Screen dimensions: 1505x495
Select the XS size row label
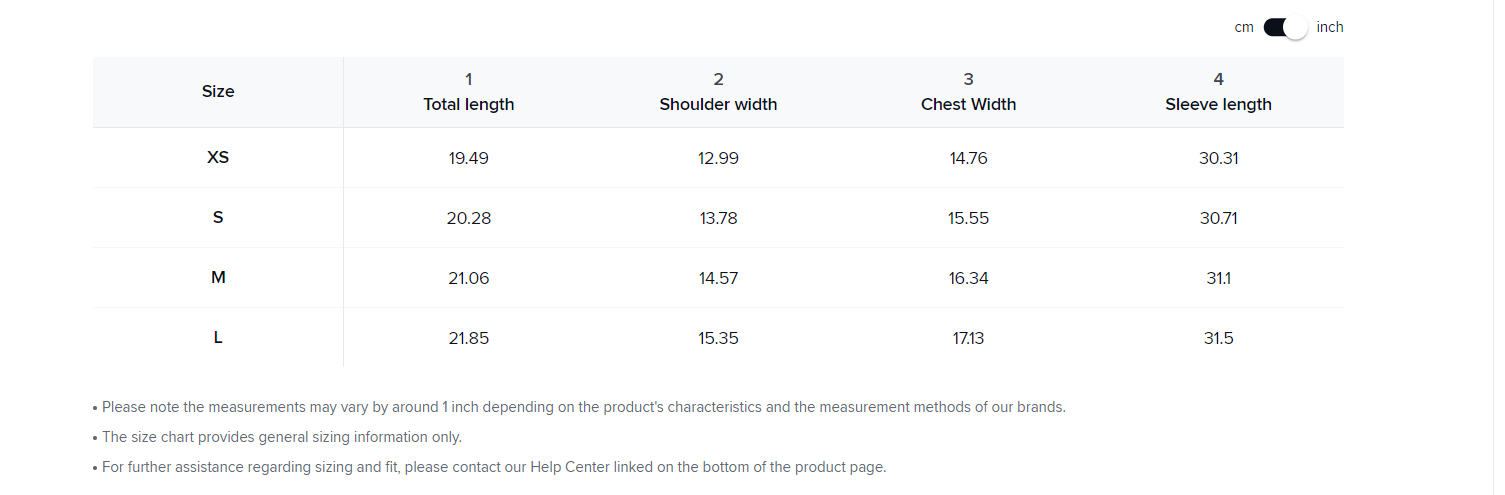click(218, 158)
